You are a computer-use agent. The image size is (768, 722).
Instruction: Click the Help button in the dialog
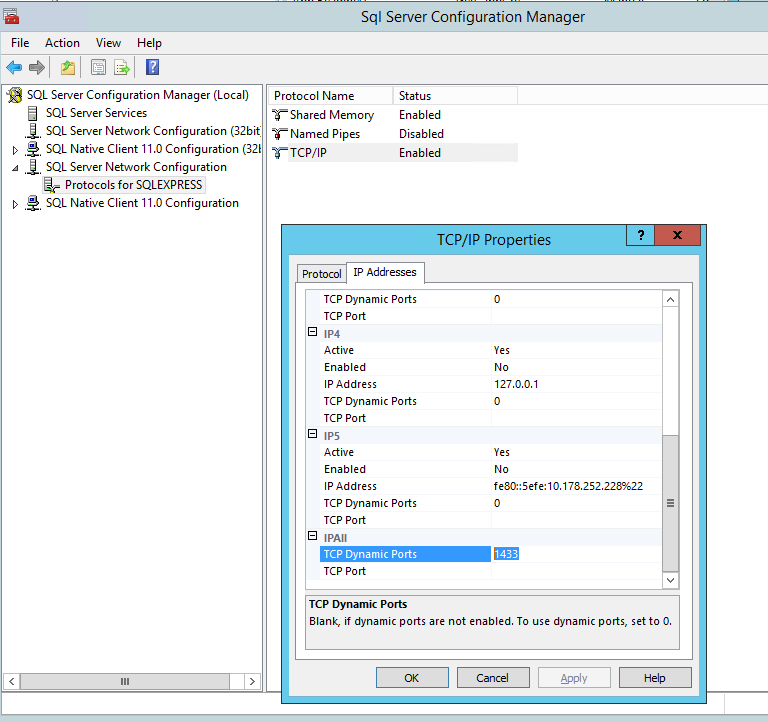[x=655, y=678]
